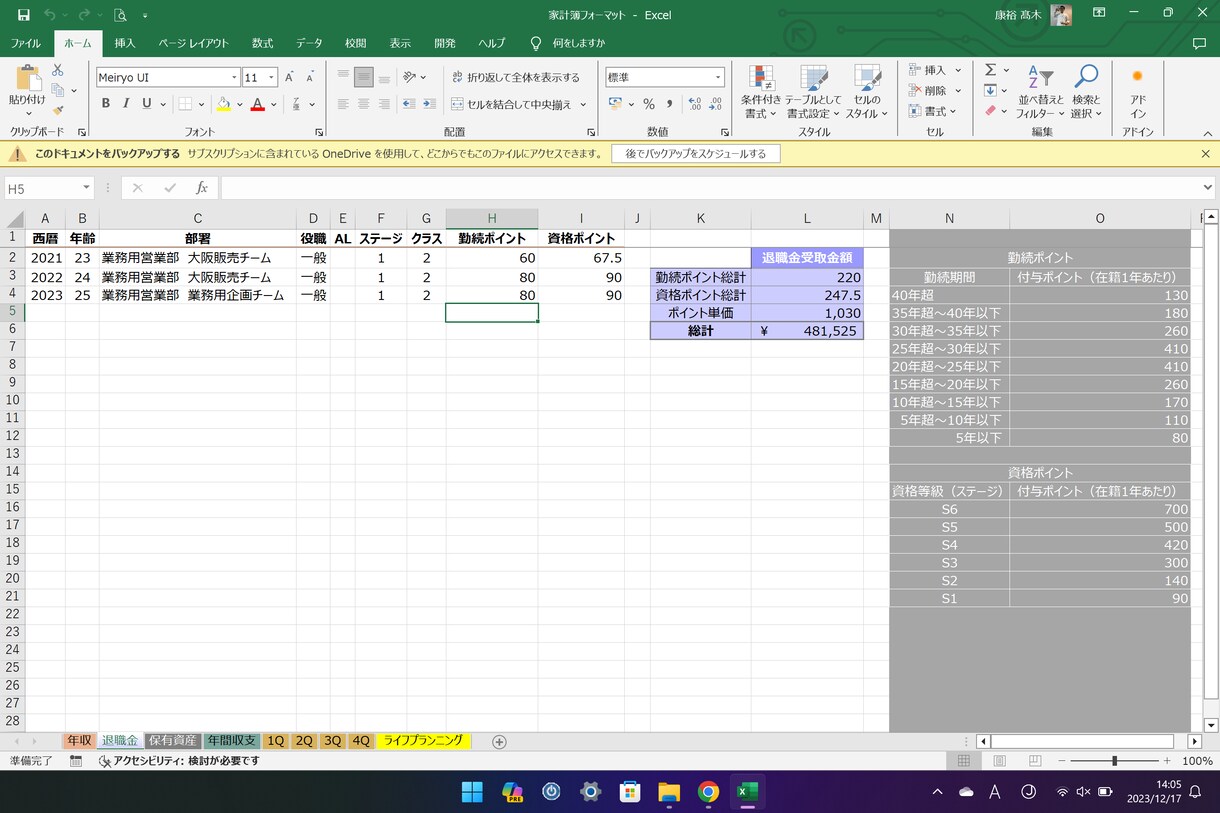This screenshot has width=1220, height=813.
Task: Toggle middle vertical alignment
Action: (363, 77)
